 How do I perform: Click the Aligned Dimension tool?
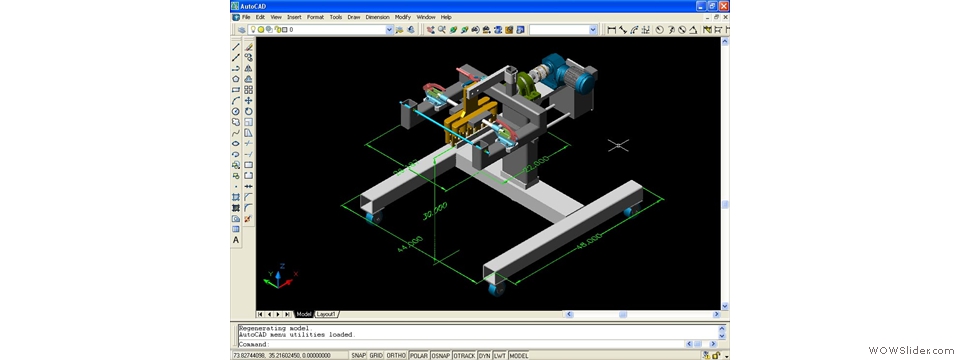tap(623, 29)
